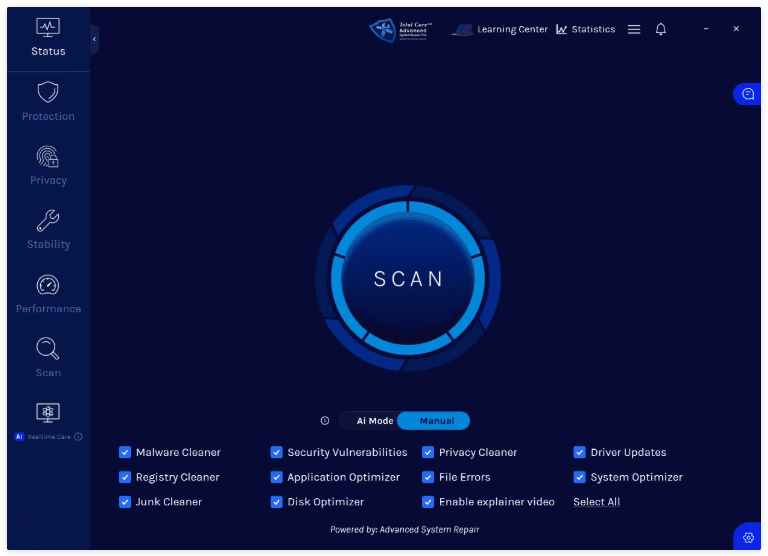Uncheck the System Optimizer checkbox
Screen dimensions: 768x556
click(579, 477)
